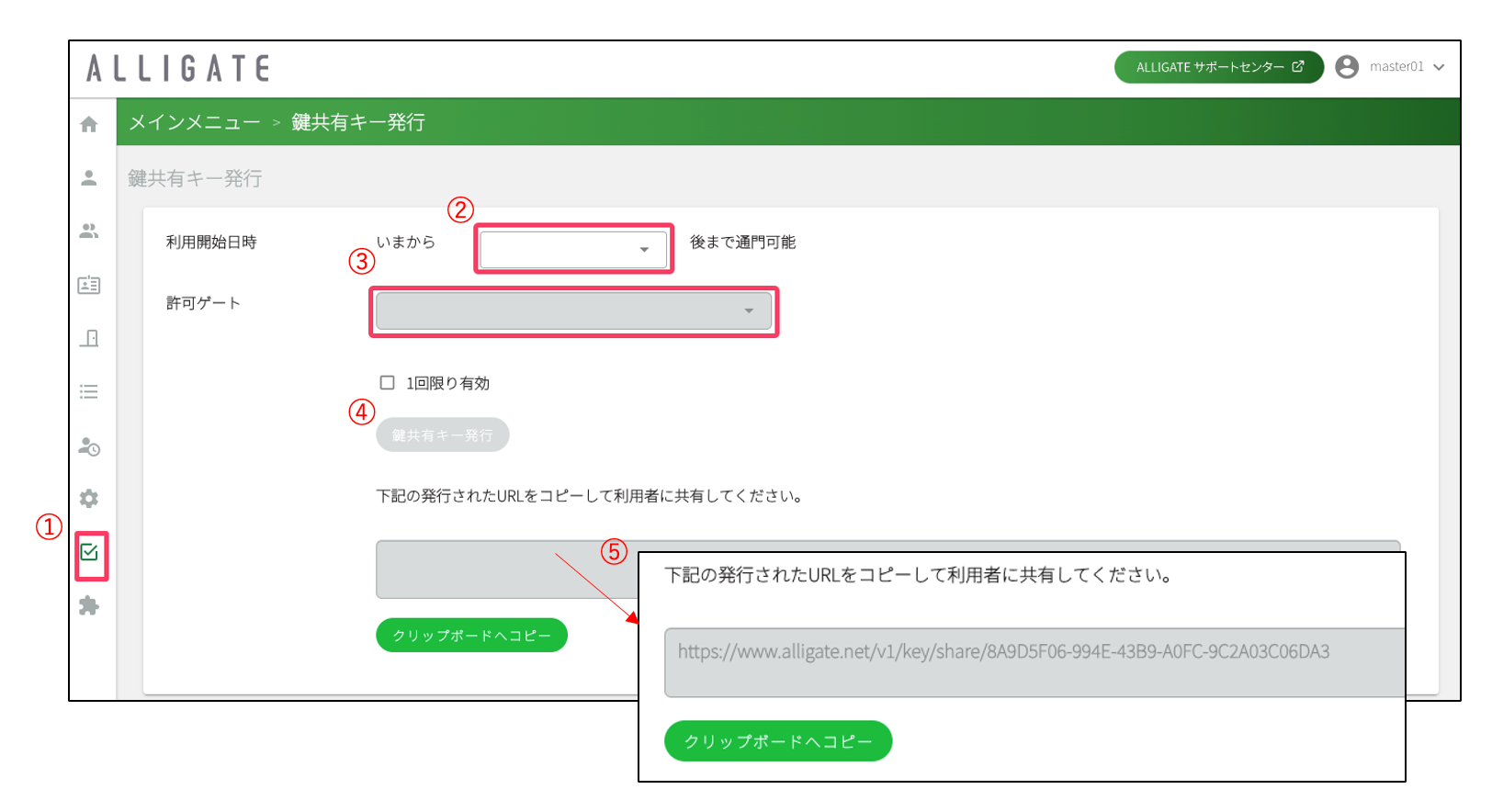Click the share URL text in callout
Image resolution: width=1492 pixels, height=812 pixels.
pyautogui.click(x=1003, y=652)
